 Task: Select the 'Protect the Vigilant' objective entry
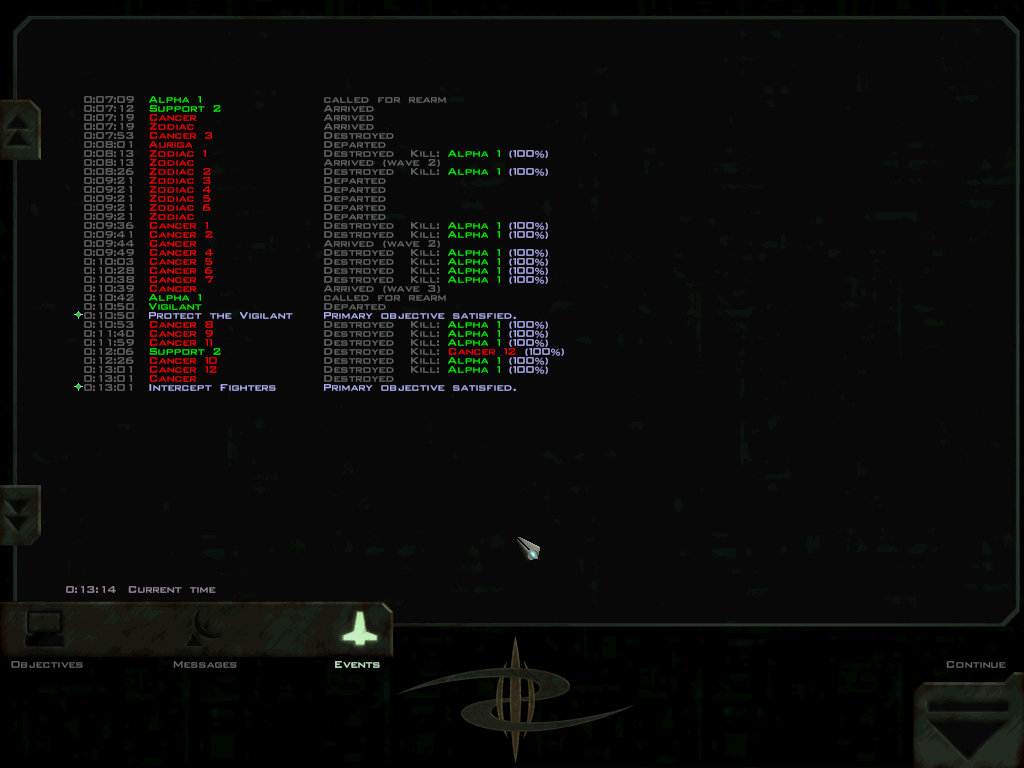tap(220, 316)
